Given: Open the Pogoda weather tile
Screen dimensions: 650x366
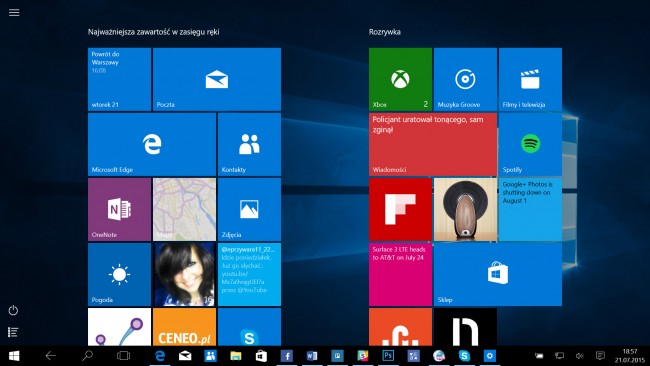Looking at the screenshot, I should click(x=119, y=274).
